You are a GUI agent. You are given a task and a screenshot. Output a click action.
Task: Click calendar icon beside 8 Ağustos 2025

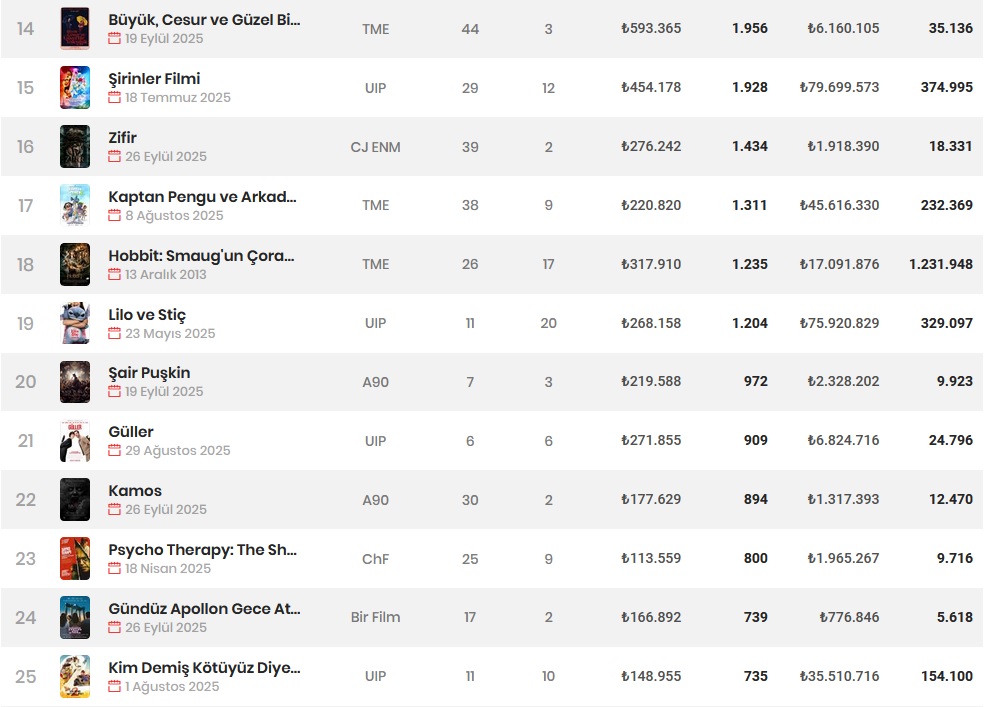click(x=115, y=216)
